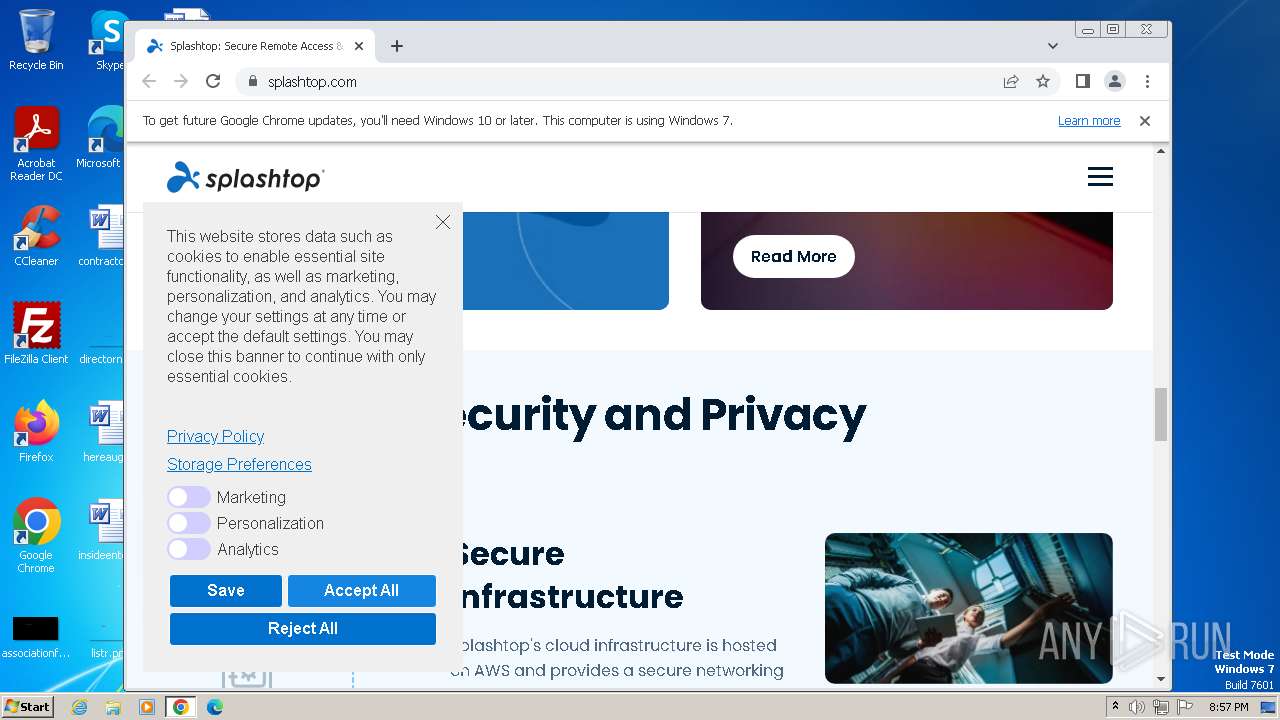Open Microsoft Edge from the taskbar
This screenshot has height=720, width=1280.
[214, 707]
